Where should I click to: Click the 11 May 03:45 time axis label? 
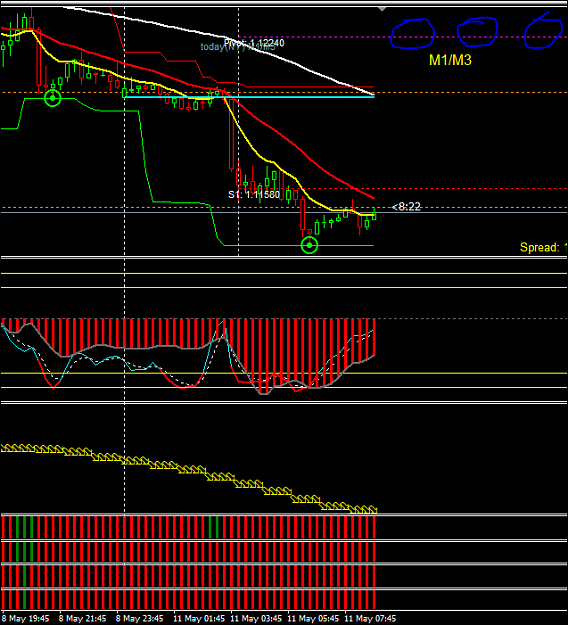[x=256, y=619]
